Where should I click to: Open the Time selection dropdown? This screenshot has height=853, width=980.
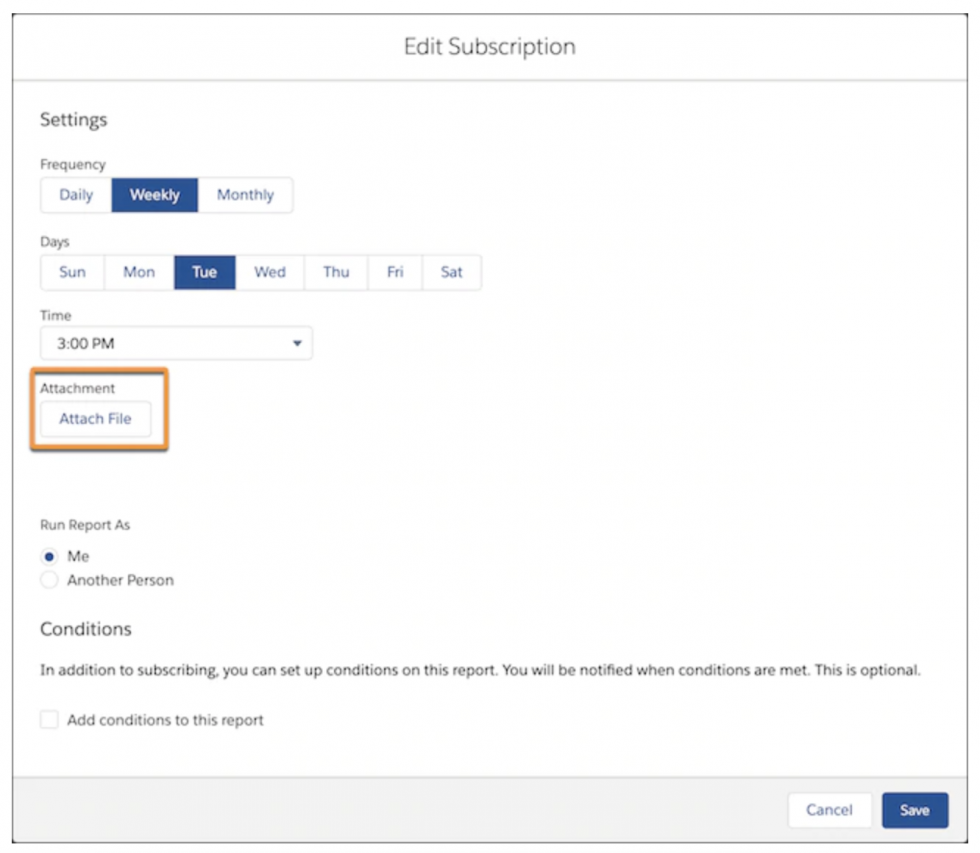(x=175, y=343)
